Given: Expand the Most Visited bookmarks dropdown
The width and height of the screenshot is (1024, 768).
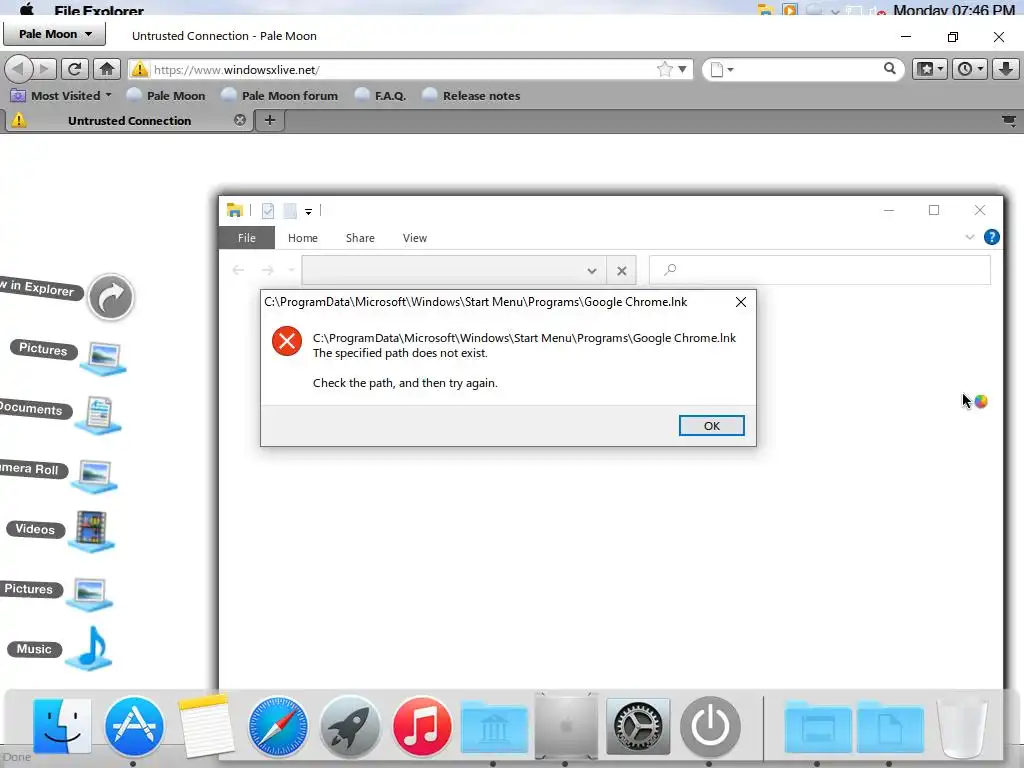Looking at the screenshot, I should tap(108, 95).
